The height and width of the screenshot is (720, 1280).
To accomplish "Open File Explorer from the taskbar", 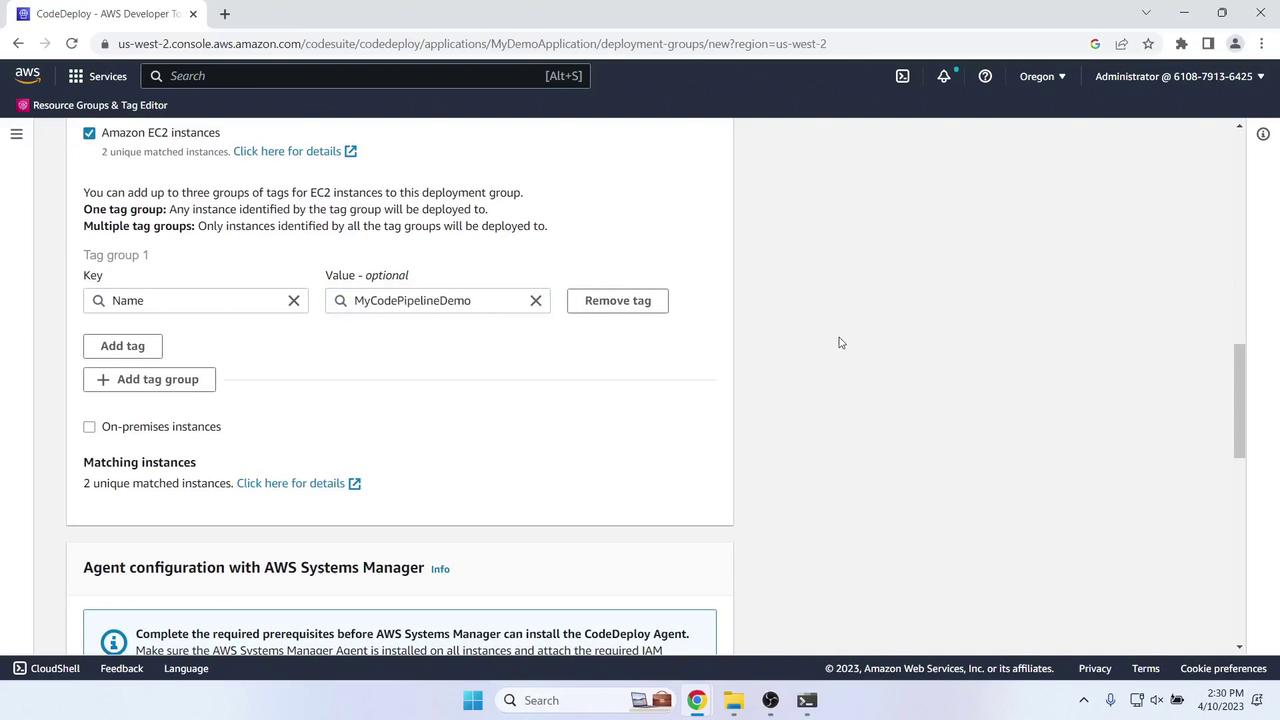I will 734,701.
